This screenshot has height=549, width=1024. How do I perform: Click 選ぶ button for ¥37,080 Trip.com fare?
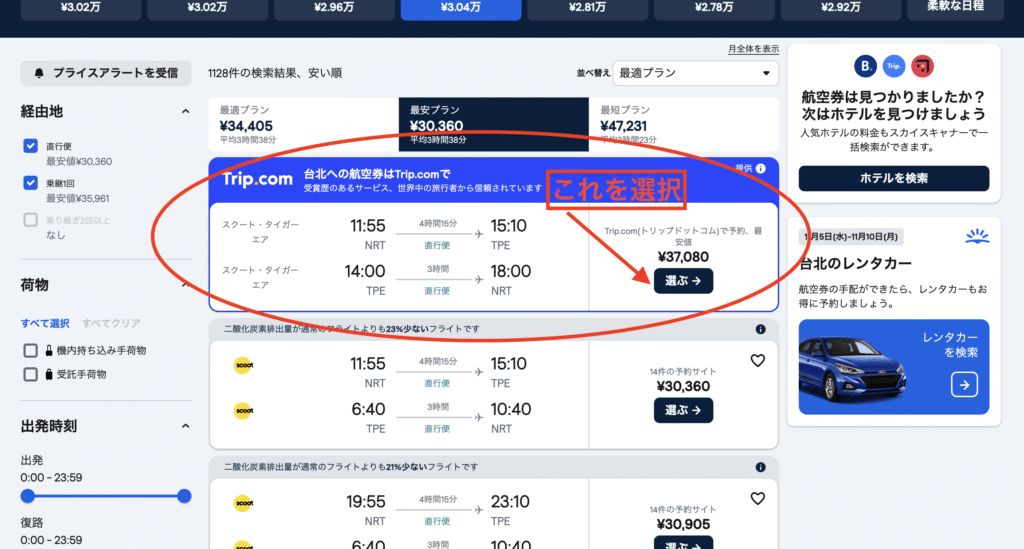tap(683, 281)
